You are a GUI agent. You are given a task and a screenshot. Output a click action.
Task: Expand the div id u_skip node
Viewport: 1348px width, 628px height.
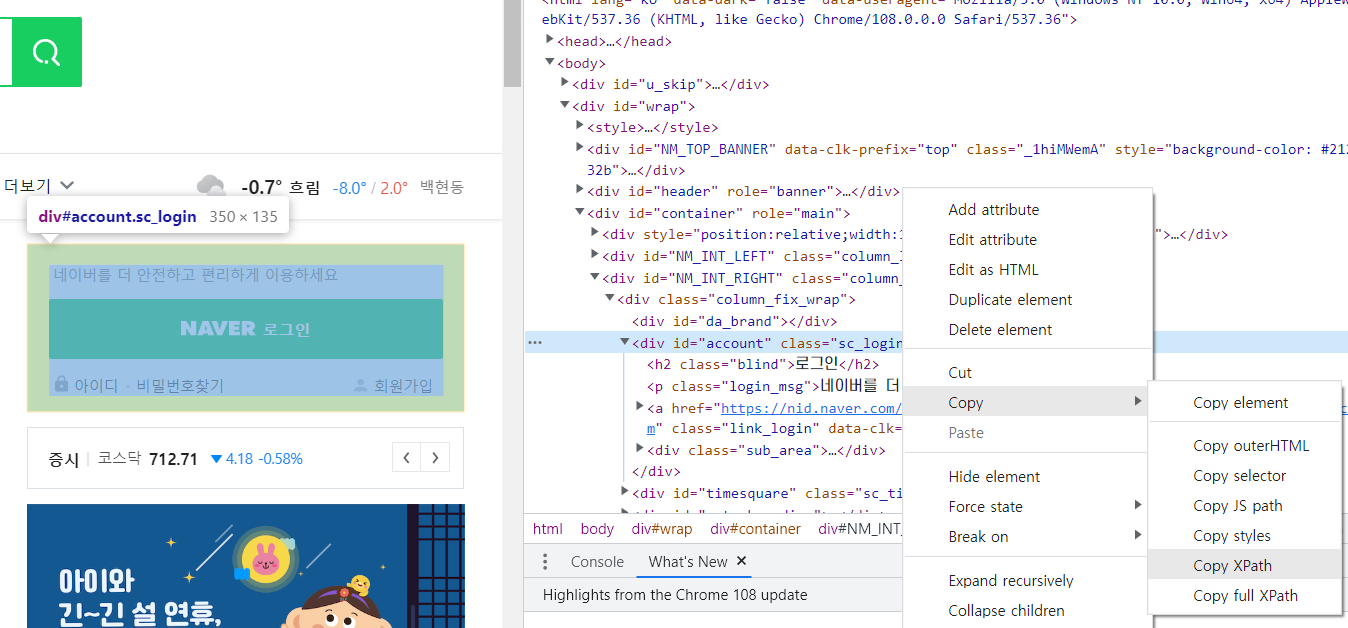(565, 84)
